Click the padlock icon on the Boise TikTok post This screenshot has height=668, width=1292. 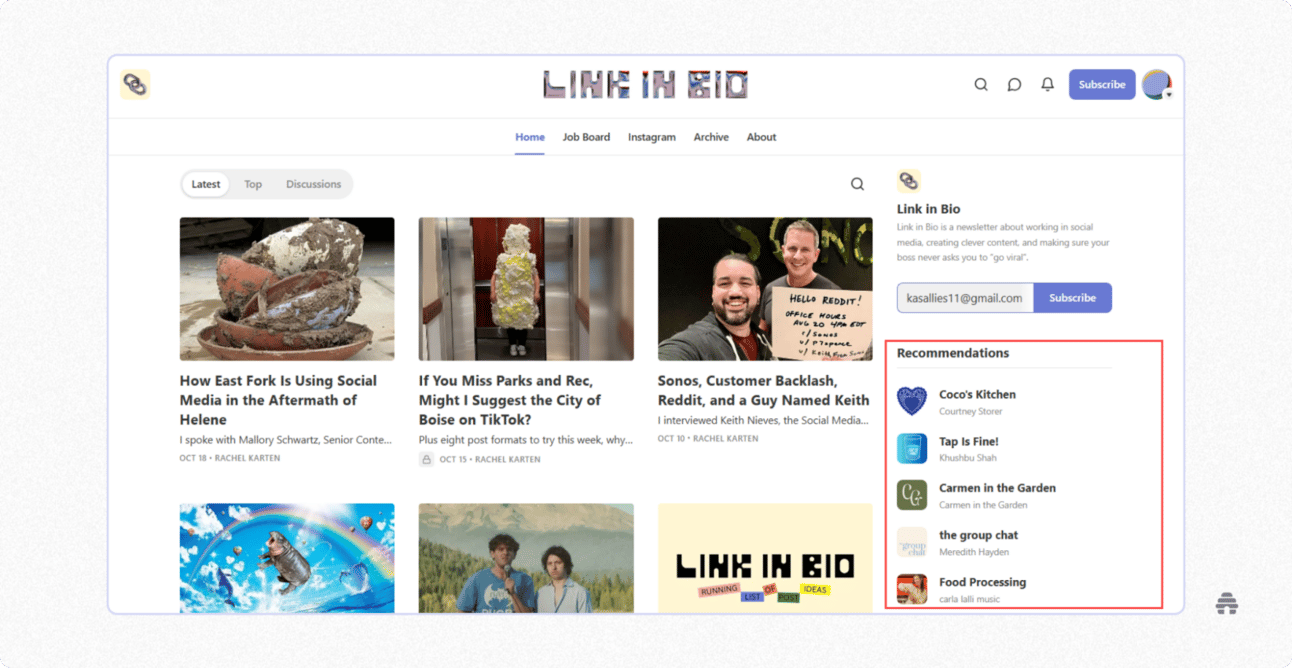tap(425, 459)
